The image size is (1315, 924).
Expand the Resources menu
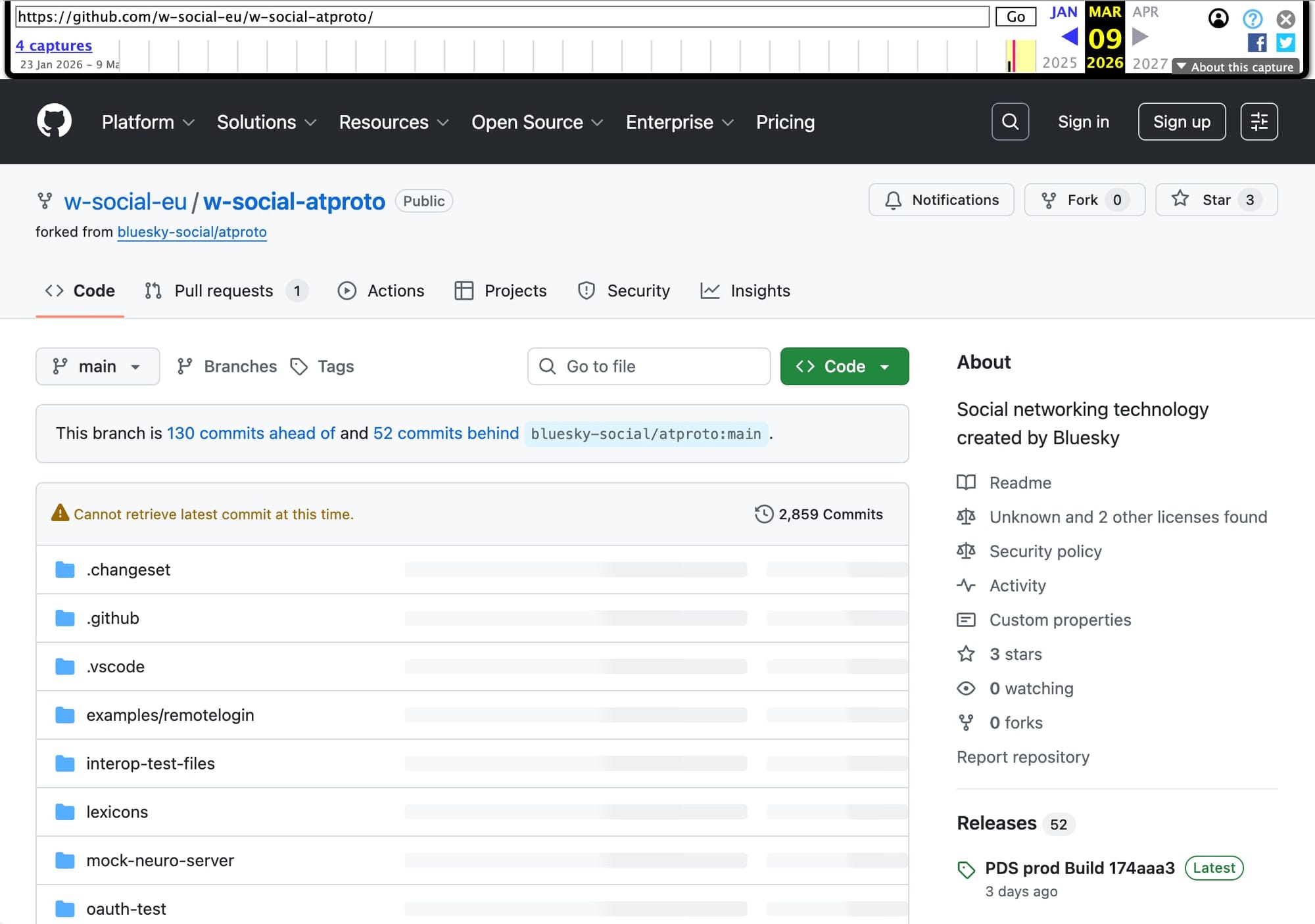394,122
